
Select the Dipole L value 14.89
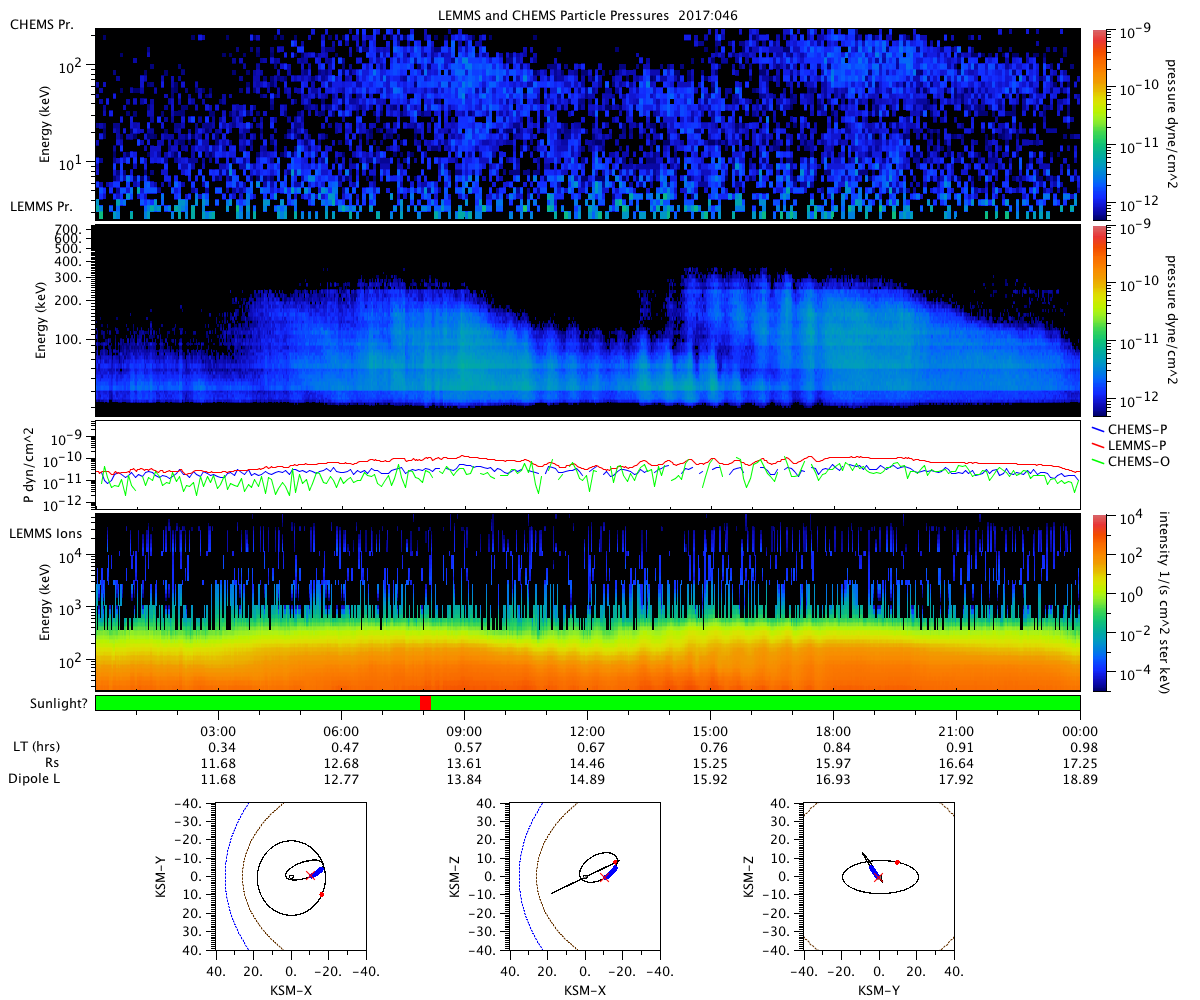tap(587, 779)
